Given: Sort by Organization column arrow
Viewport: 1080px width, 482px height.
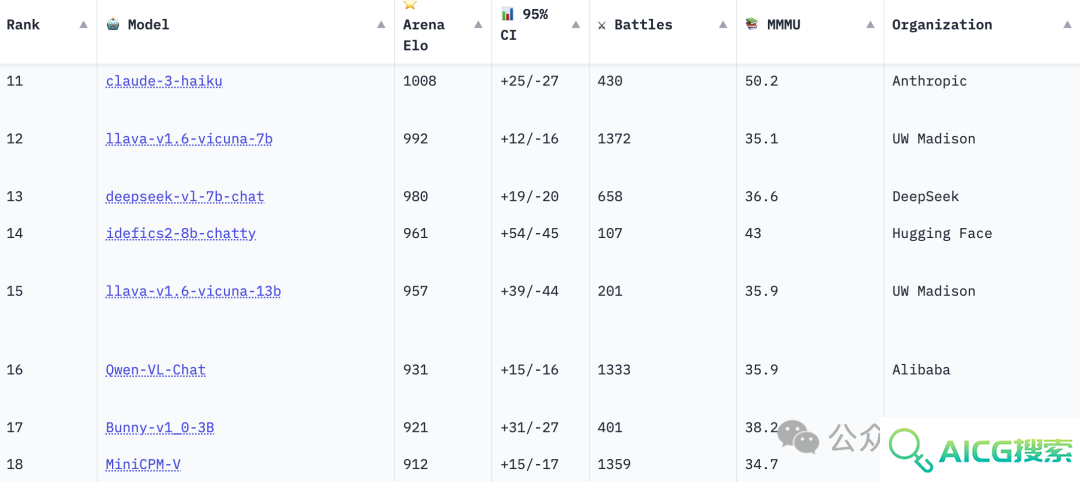Looking at the screenshot, I should point(1067,25).
